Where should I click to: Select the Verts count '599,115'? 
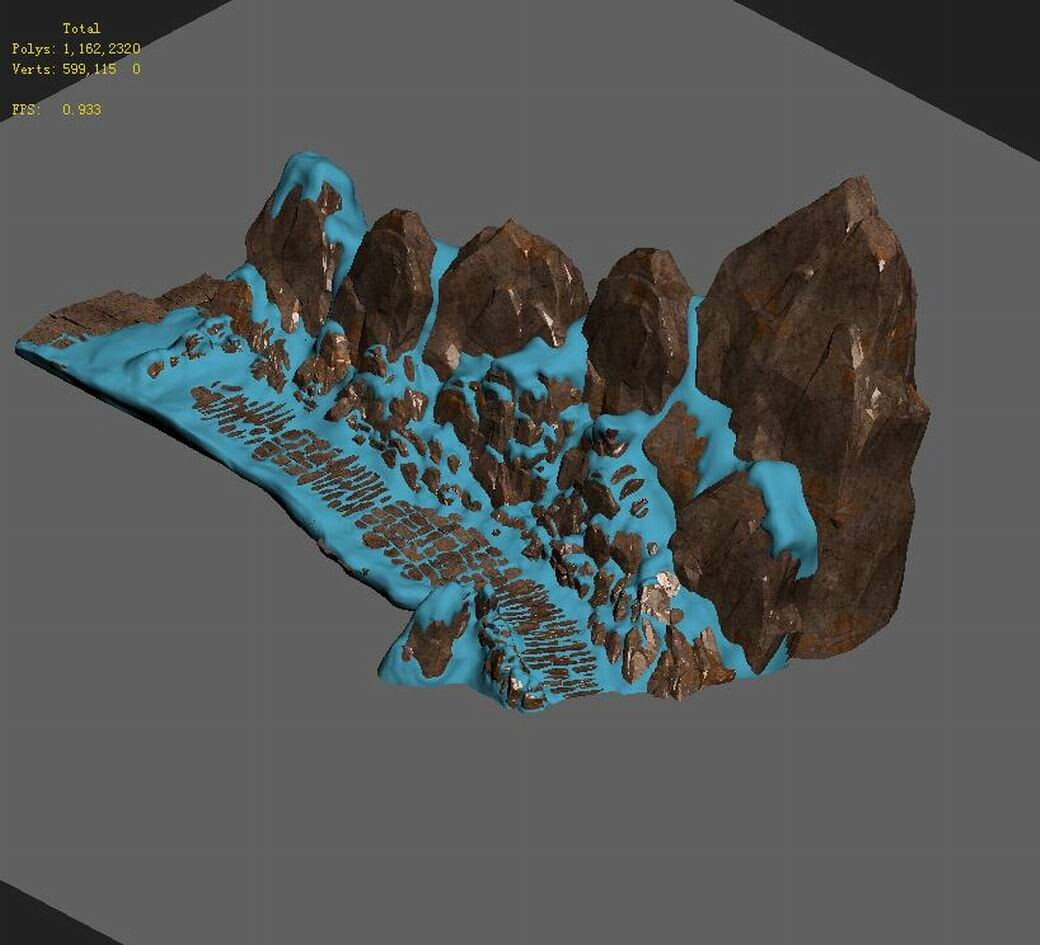point(90,69)
